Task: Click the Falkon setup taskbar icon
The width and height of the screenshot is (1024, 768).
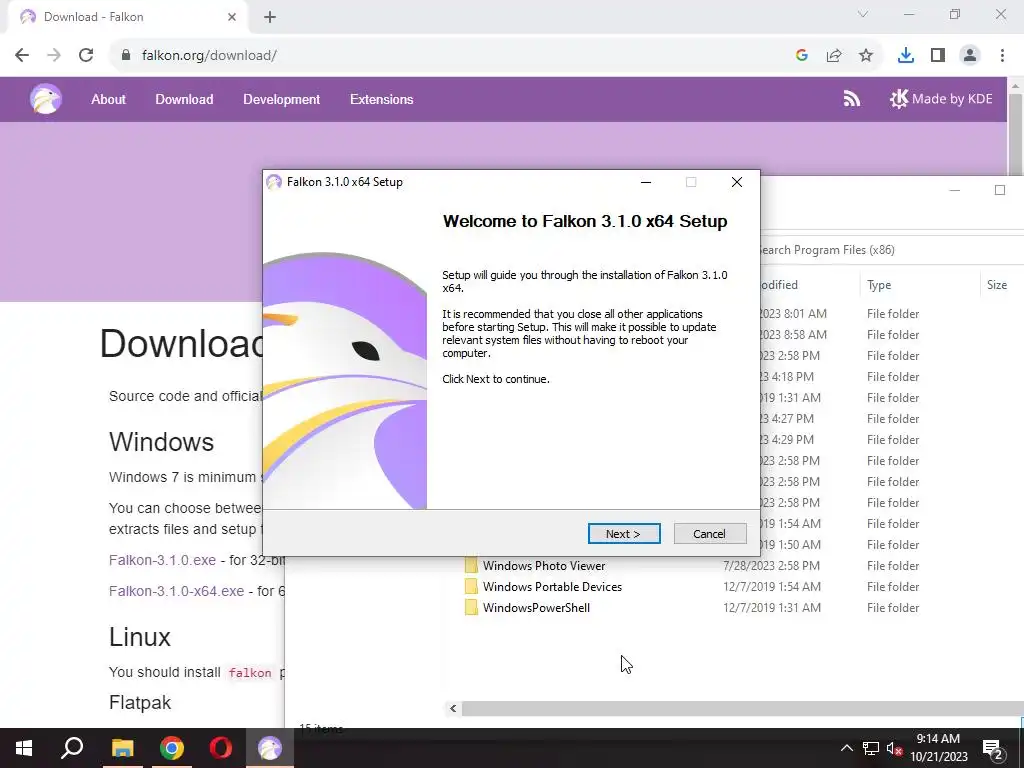Action: tap(270, 748)
